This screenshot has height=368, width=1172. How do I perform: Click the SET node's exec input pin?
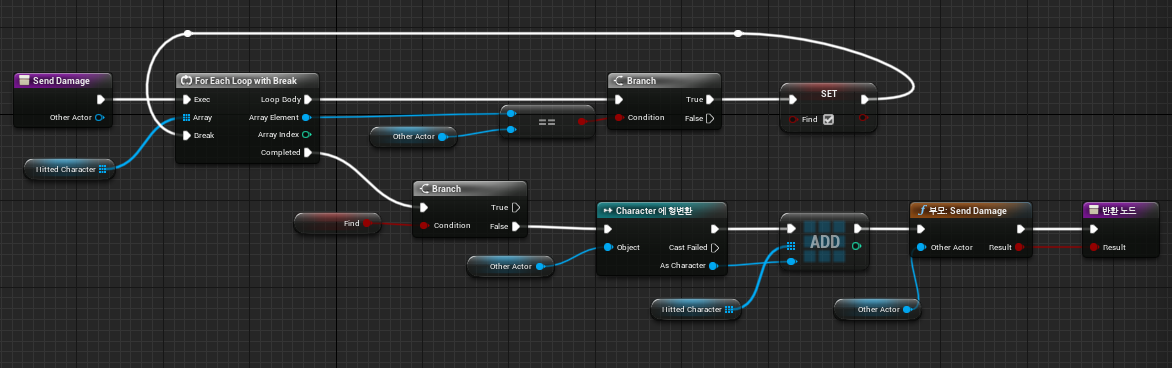tap(793, 99)
